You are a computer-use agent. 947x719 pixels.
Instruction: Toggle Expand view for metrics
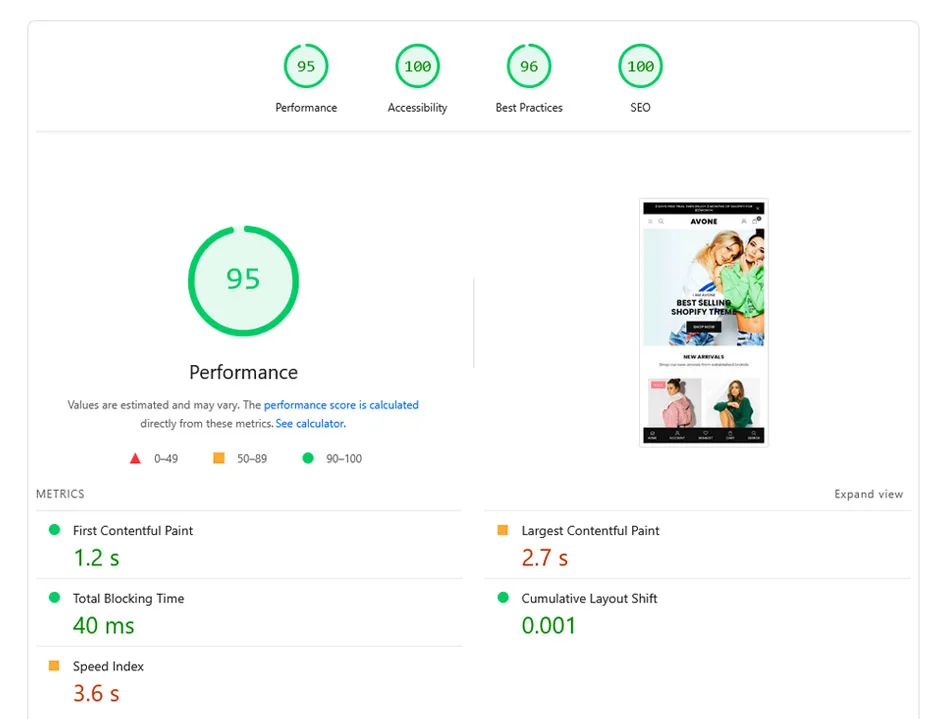tap(868, 494)
